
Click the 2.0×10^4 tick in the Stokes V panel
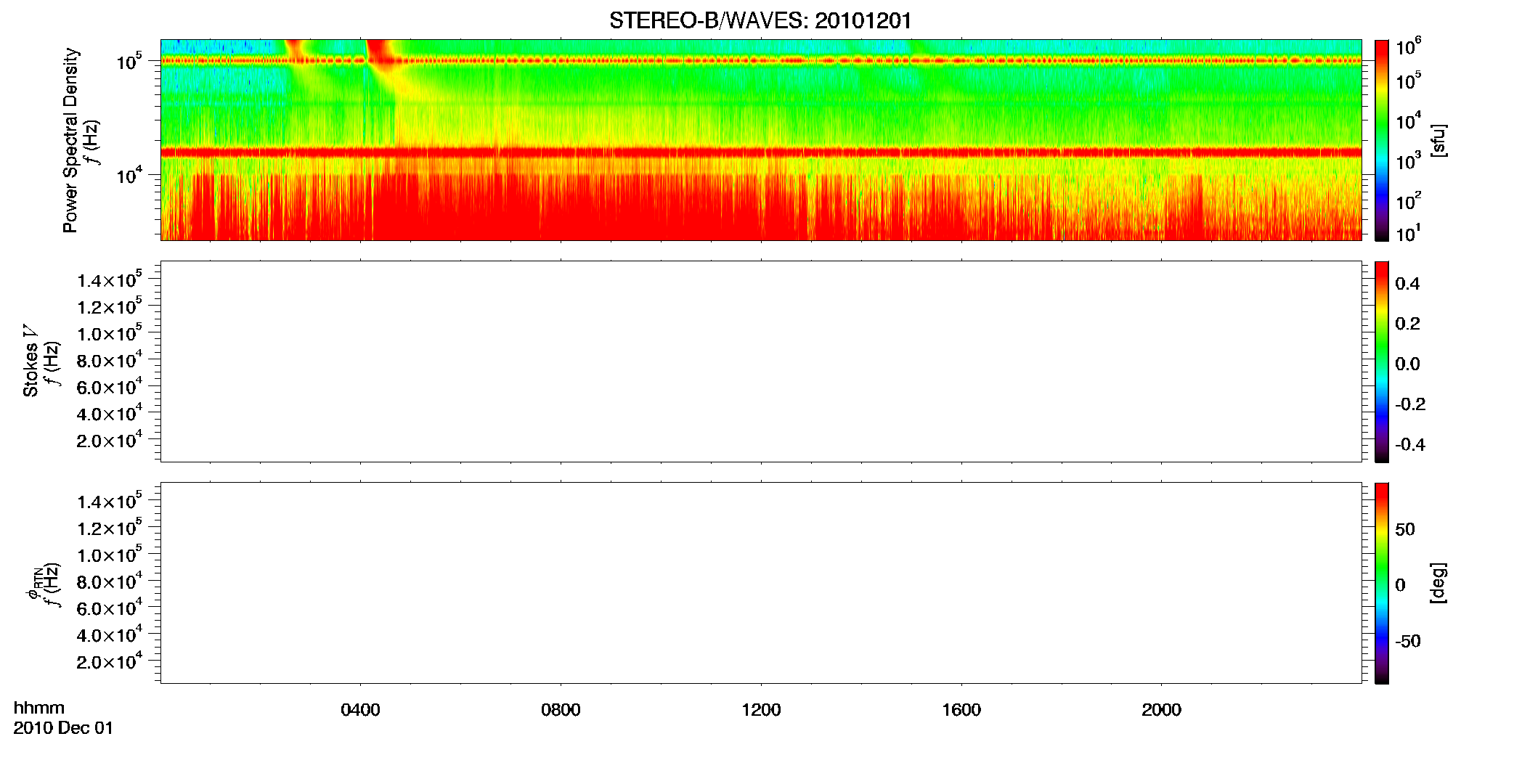tap(110, 441)
